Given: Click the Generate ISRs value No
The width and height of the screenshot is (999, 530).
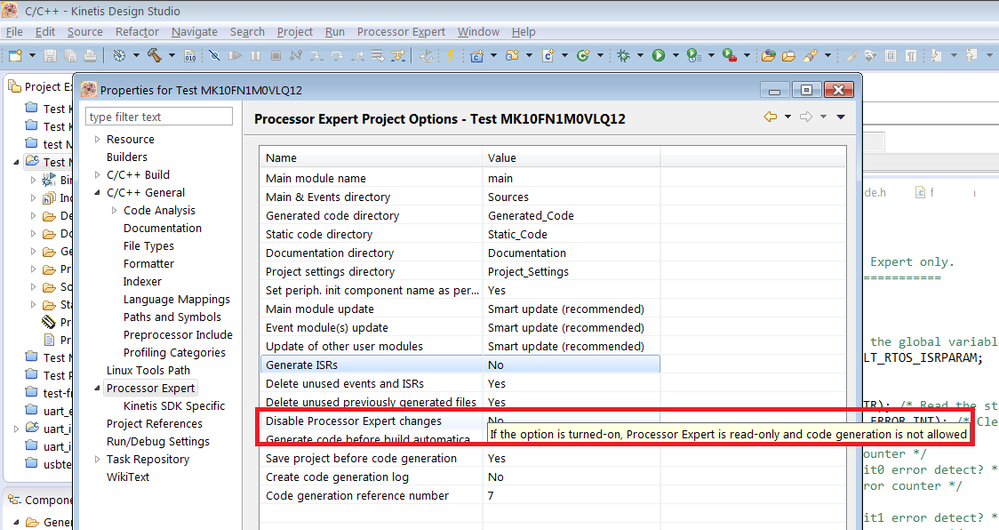Looking at the screenshot, I should coord(496,365).
